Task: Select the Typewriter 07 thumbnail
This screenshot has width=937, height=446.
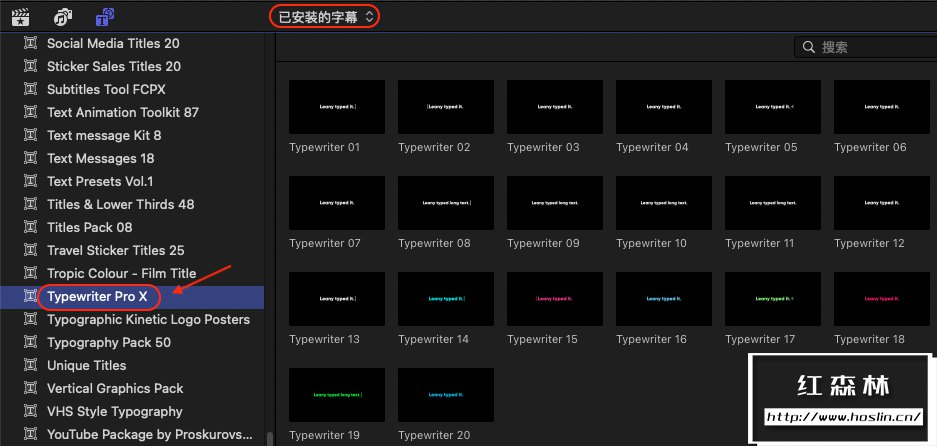Action: [x=337, y=203]
